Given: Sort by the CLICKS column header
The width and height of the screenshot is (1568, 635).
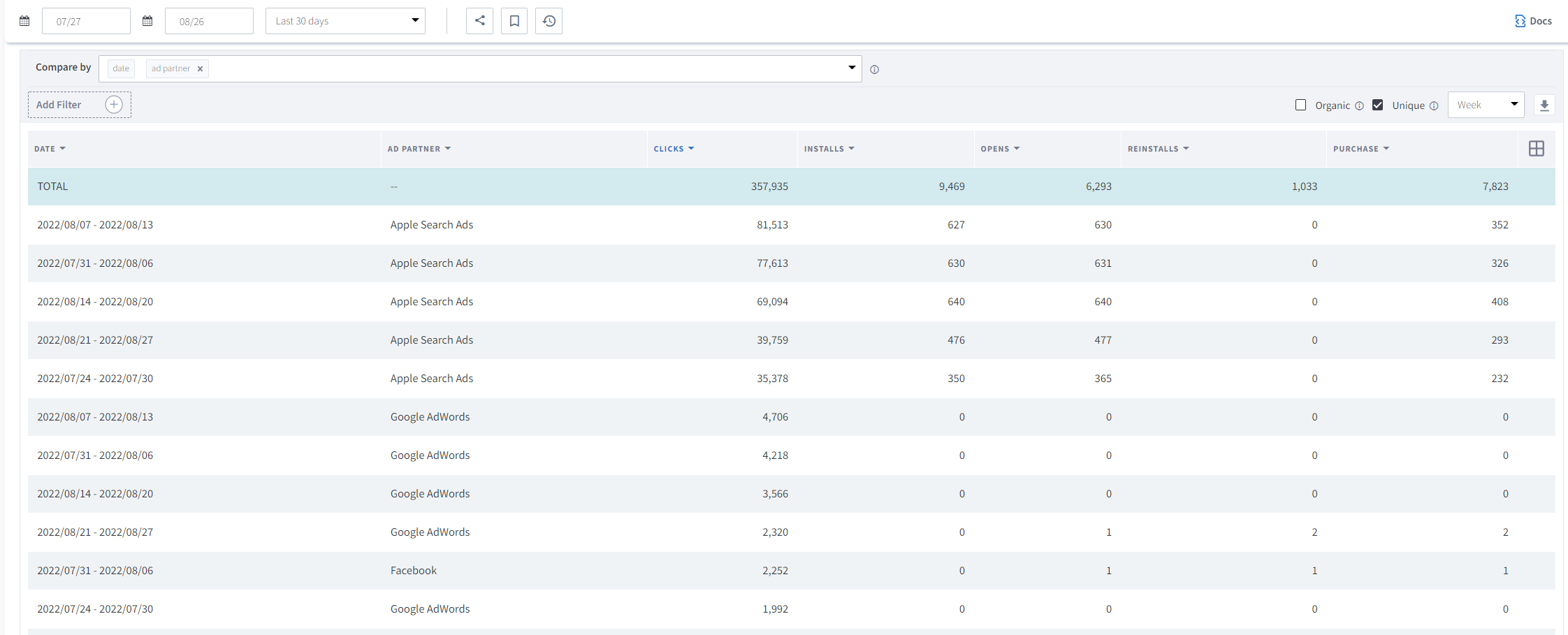Looking at the screenshot, I should point(674,149).
